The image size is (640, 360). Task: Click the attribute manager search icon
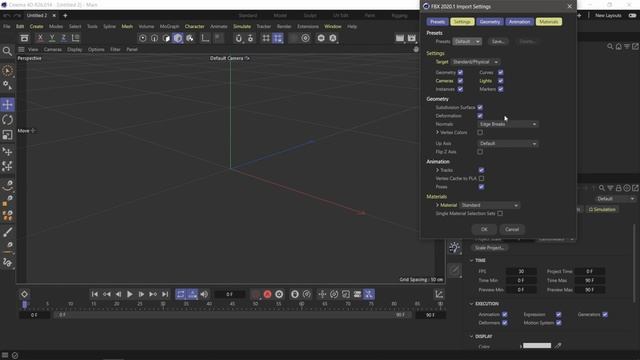(602, 188)
